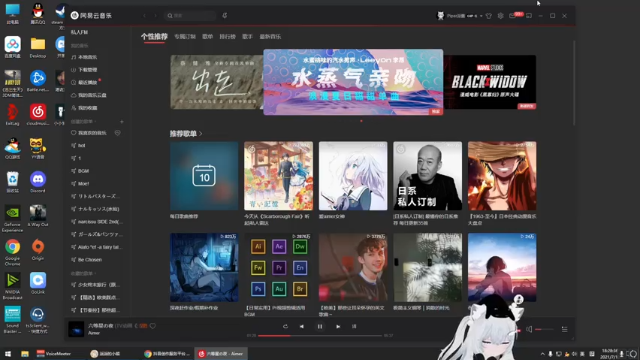Collapse the collected playlists section header

click(83, 273)
